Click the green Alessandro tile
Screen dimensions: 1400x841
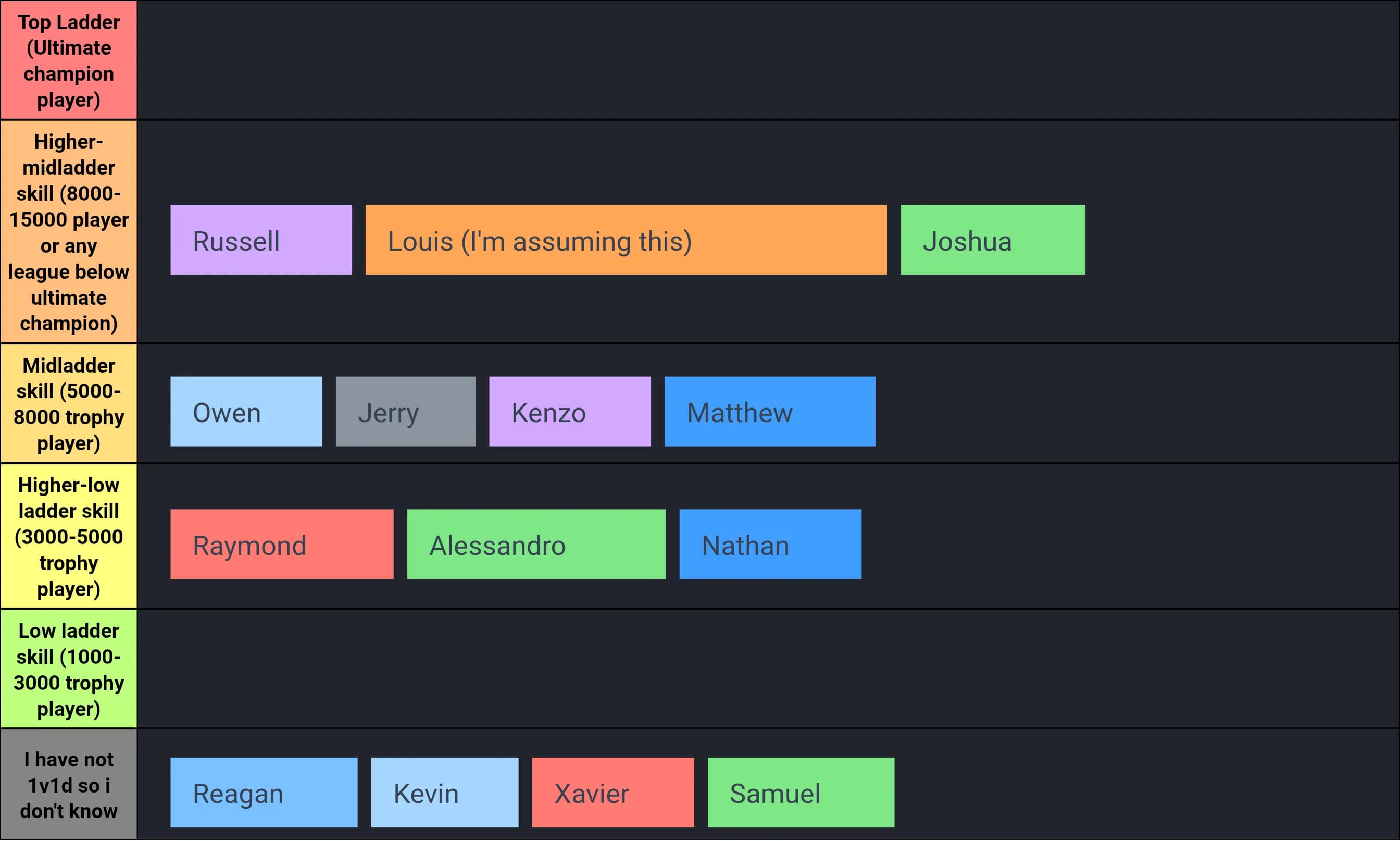(x=536, y=544)
